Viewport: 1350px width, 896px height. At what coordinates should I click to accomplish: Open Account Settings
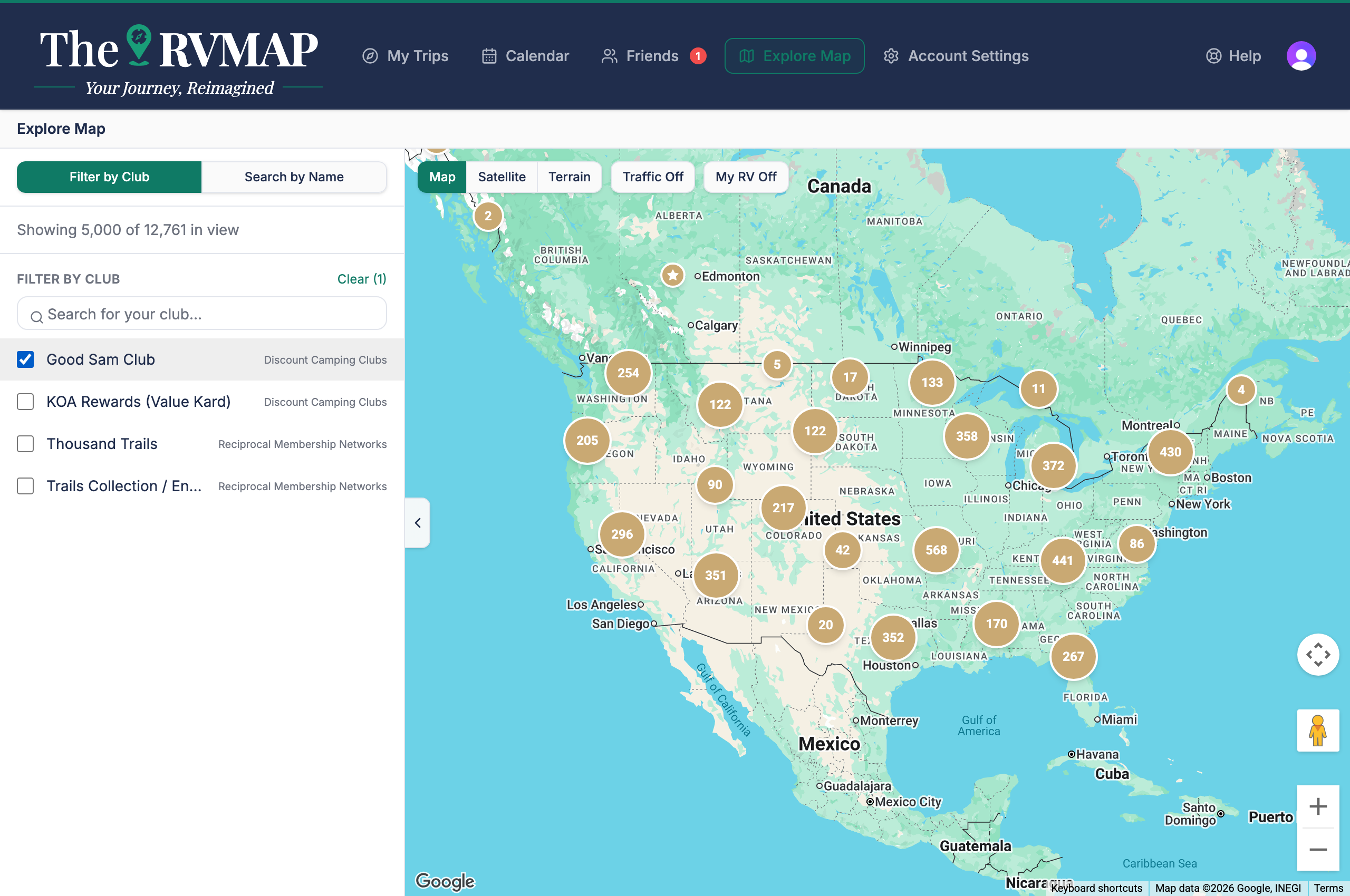pyautogui.click(x=956, y=56)
